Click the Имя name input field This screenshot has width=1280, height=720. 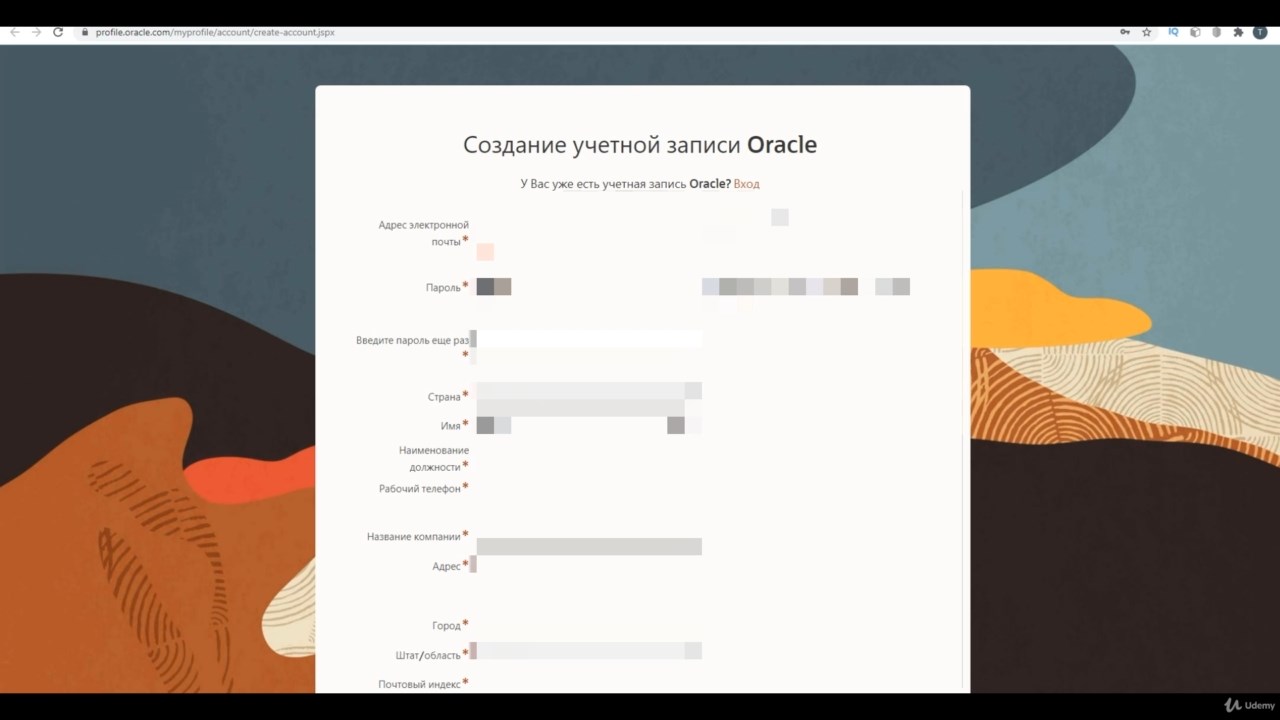tap(588, 426)
